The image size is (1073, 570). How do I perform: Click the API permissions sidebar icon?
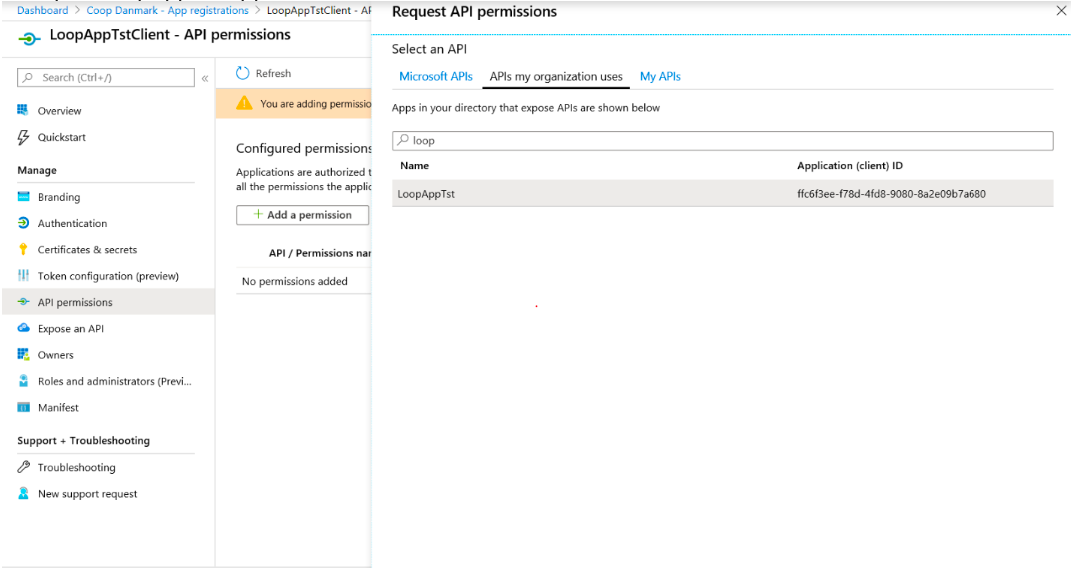(x=23, y=302)
